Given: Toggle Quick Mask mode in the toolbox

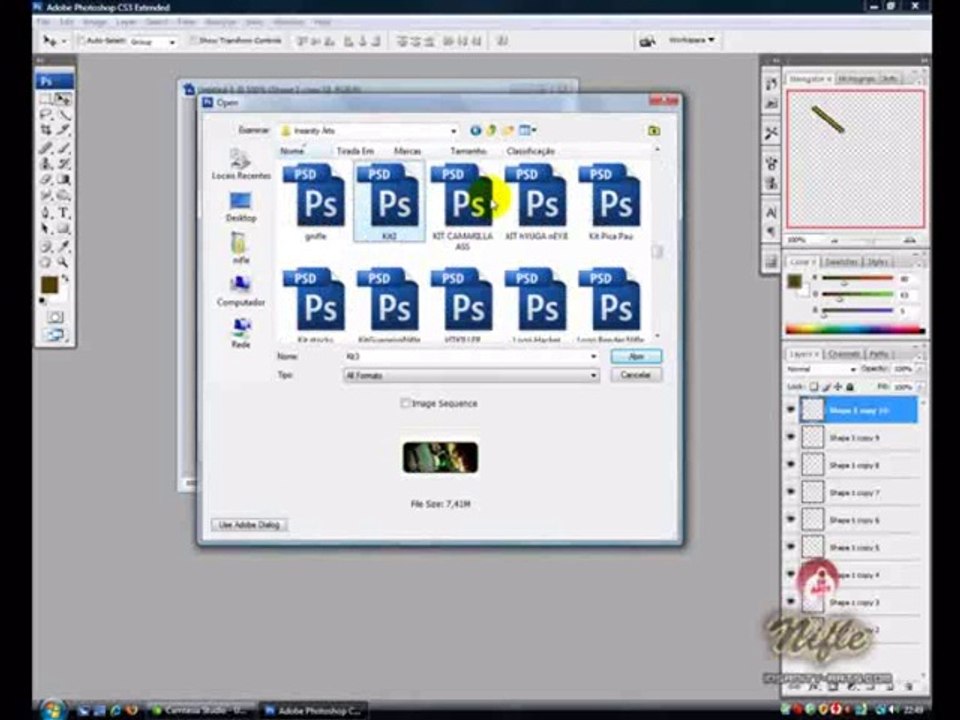Looking at the screenshot, I should pyautogui.click(x=55, y=317).
